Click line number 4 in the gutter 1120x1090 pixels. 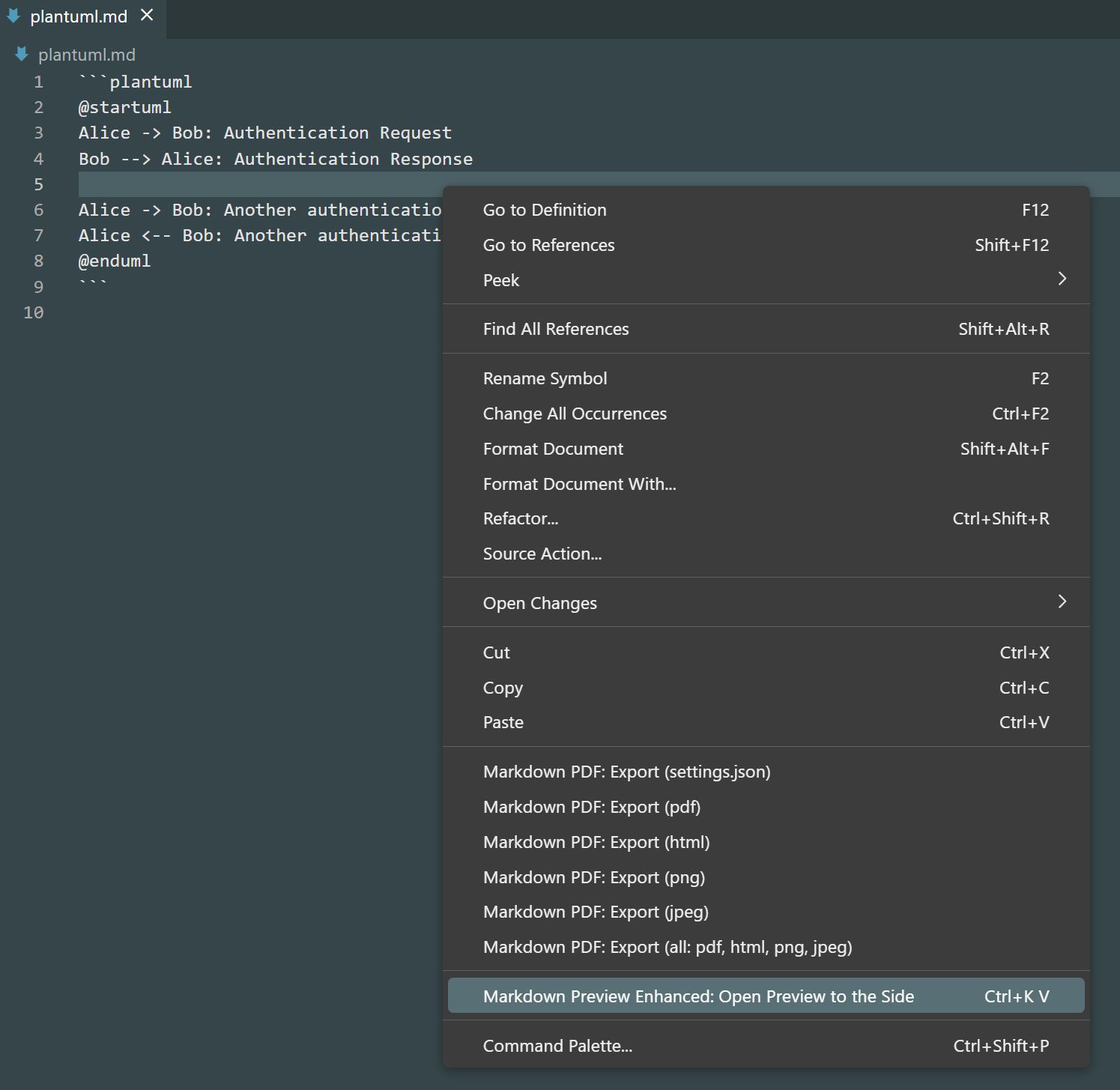38,159
